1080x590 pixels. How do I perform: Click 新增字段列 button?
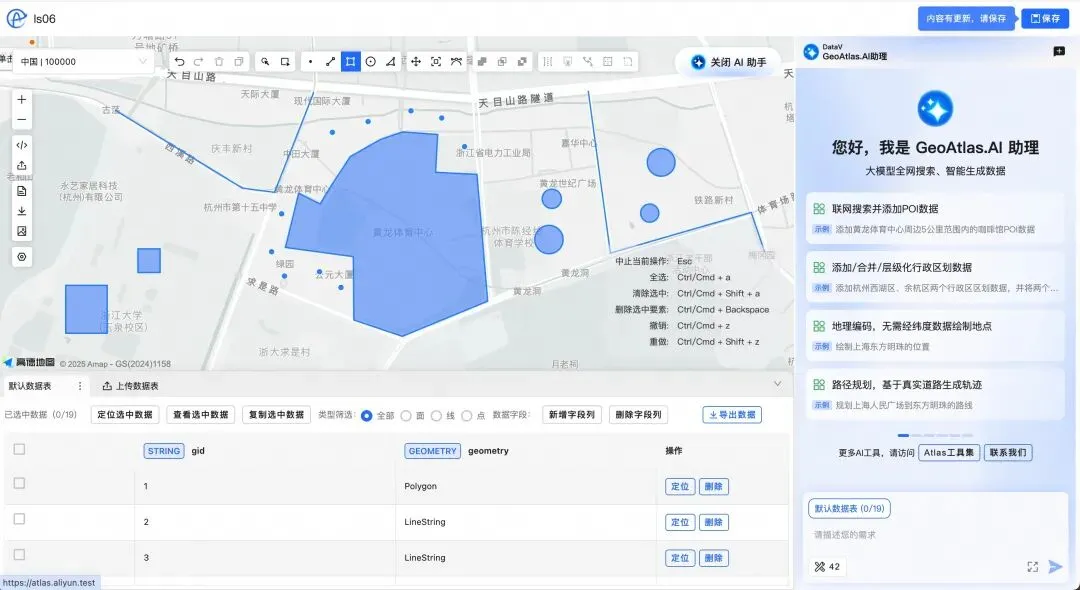tap(572, 415)
